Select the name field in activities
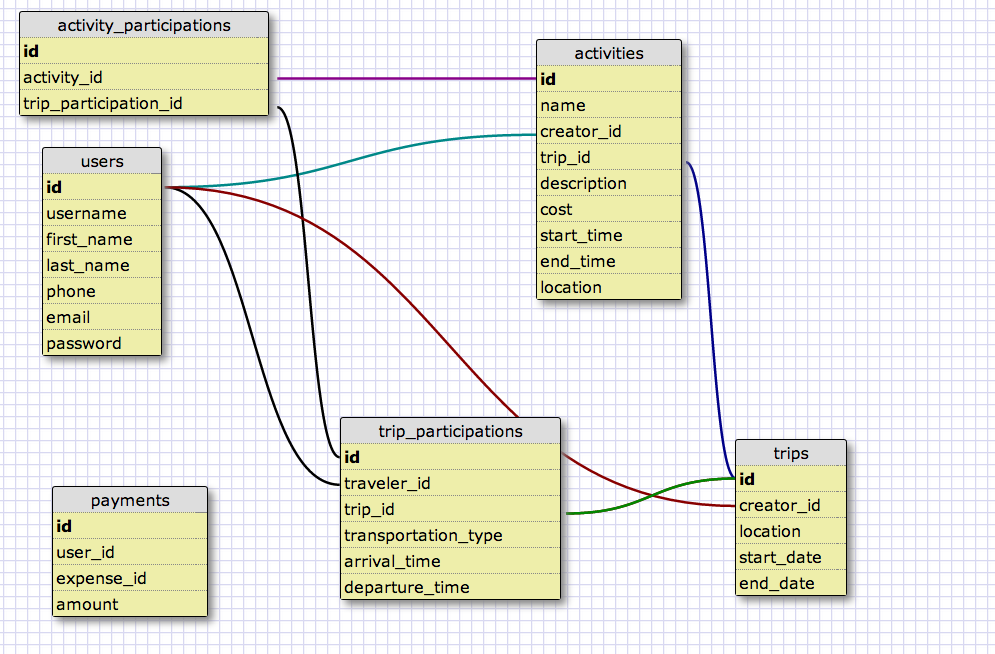Screen dimensions: 995x654 609,105
